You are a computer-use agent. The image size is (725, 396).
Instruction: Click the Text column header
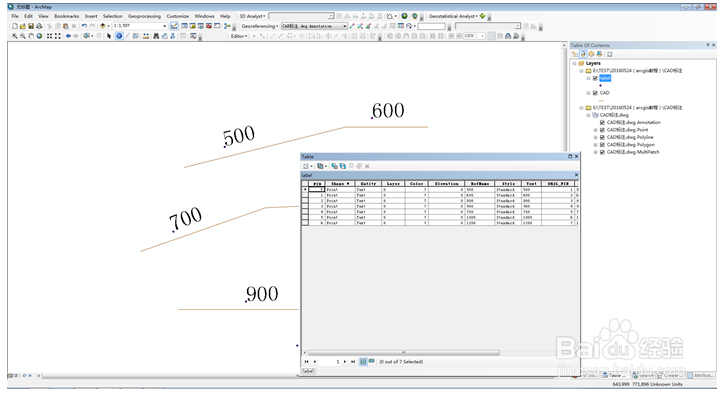click(531, 184)
